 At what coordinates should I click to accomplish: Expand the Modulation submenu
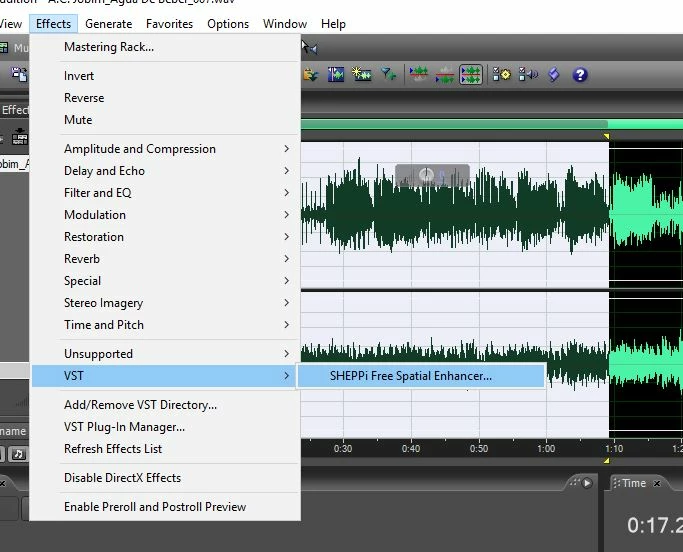[166, 215]
